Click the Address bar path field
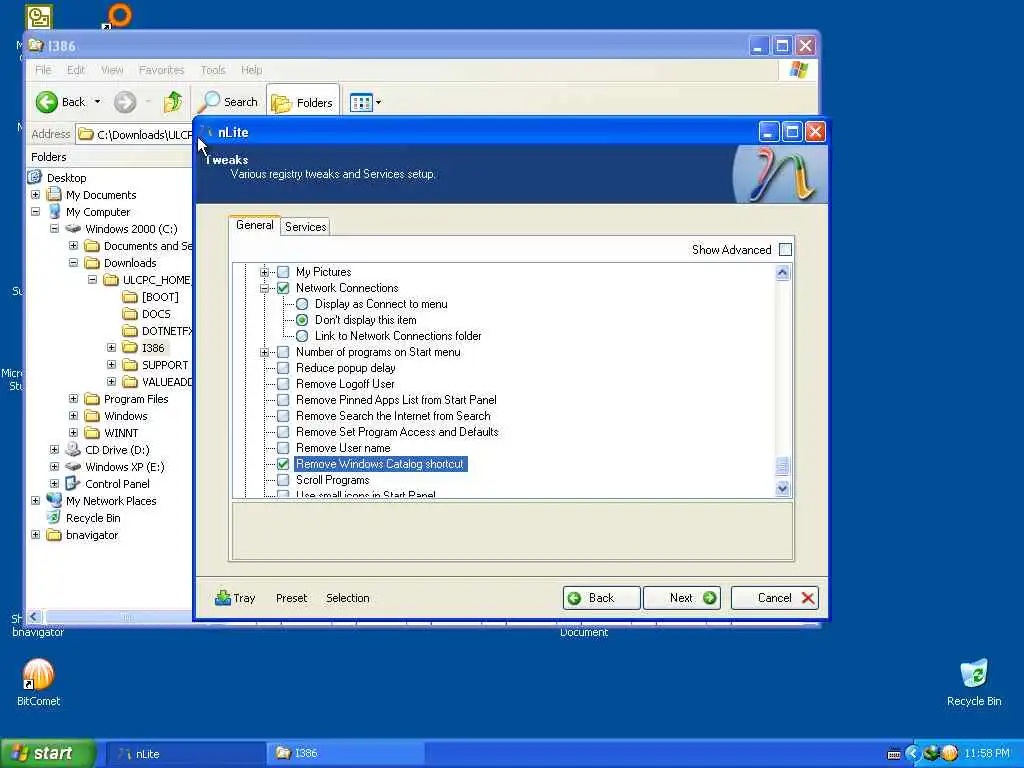The height and width of the screenshot is (768, 1024). (135, 135)
